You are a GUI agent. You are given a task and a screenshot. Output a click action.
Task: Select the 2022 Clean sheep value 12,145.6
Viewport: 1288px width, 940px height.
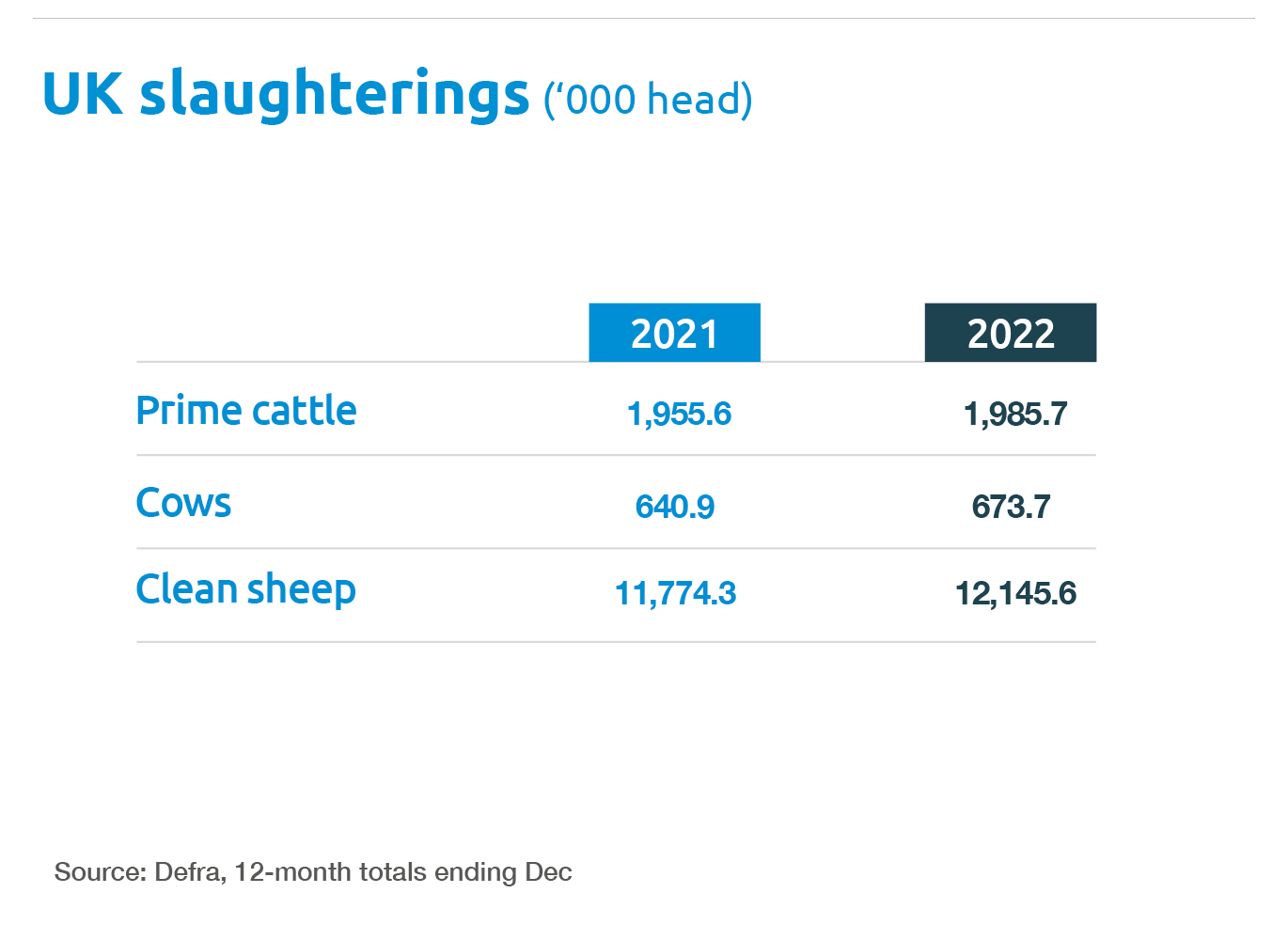pyautogui.click(x=1015, y=593)
